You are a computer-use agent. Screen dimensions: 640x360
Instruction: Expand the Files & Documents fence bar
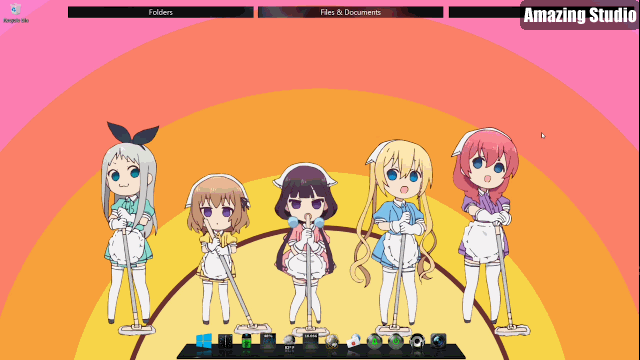[x=350, y=12]
